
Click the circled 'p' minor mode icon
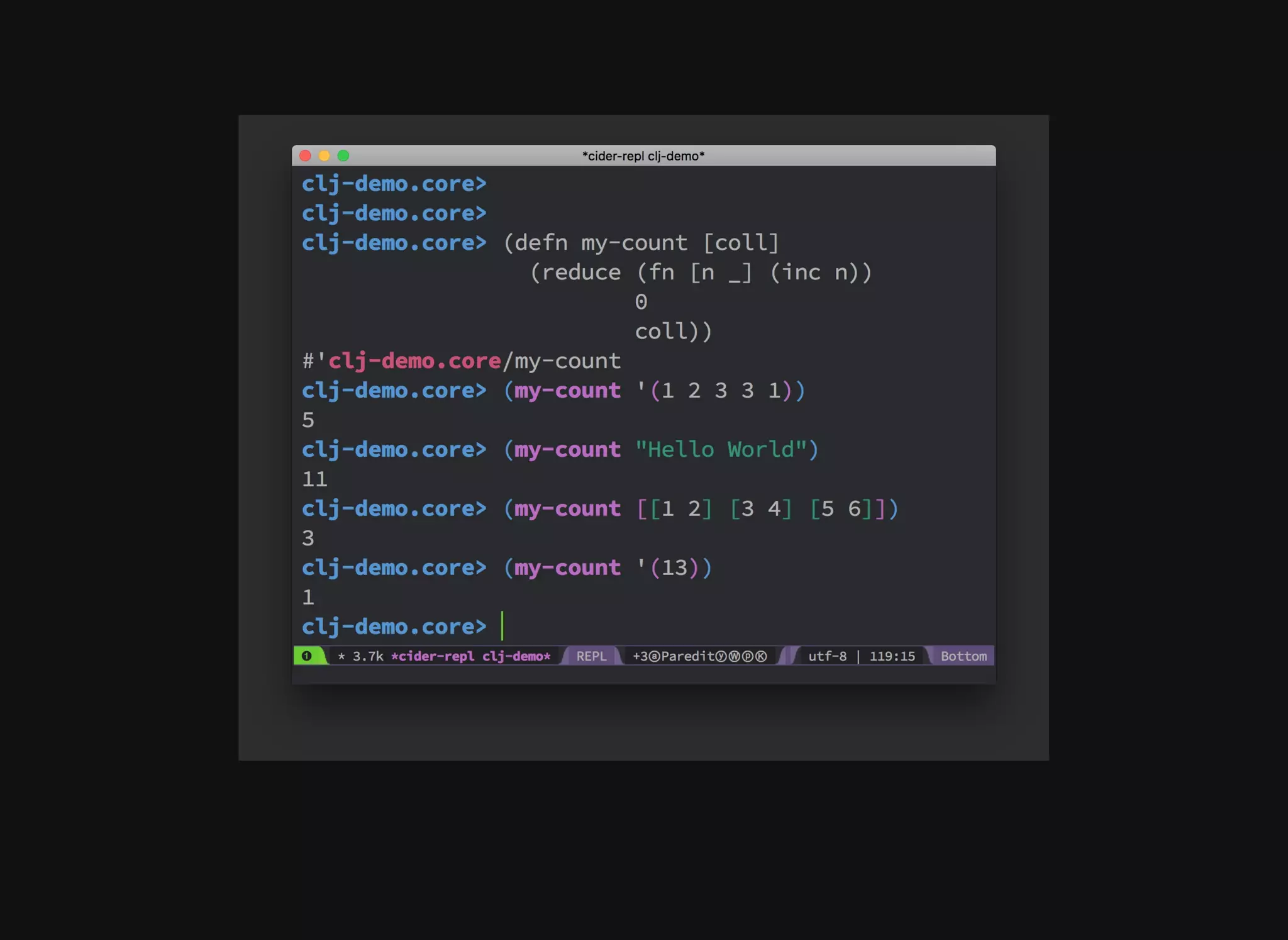[748, 656]
